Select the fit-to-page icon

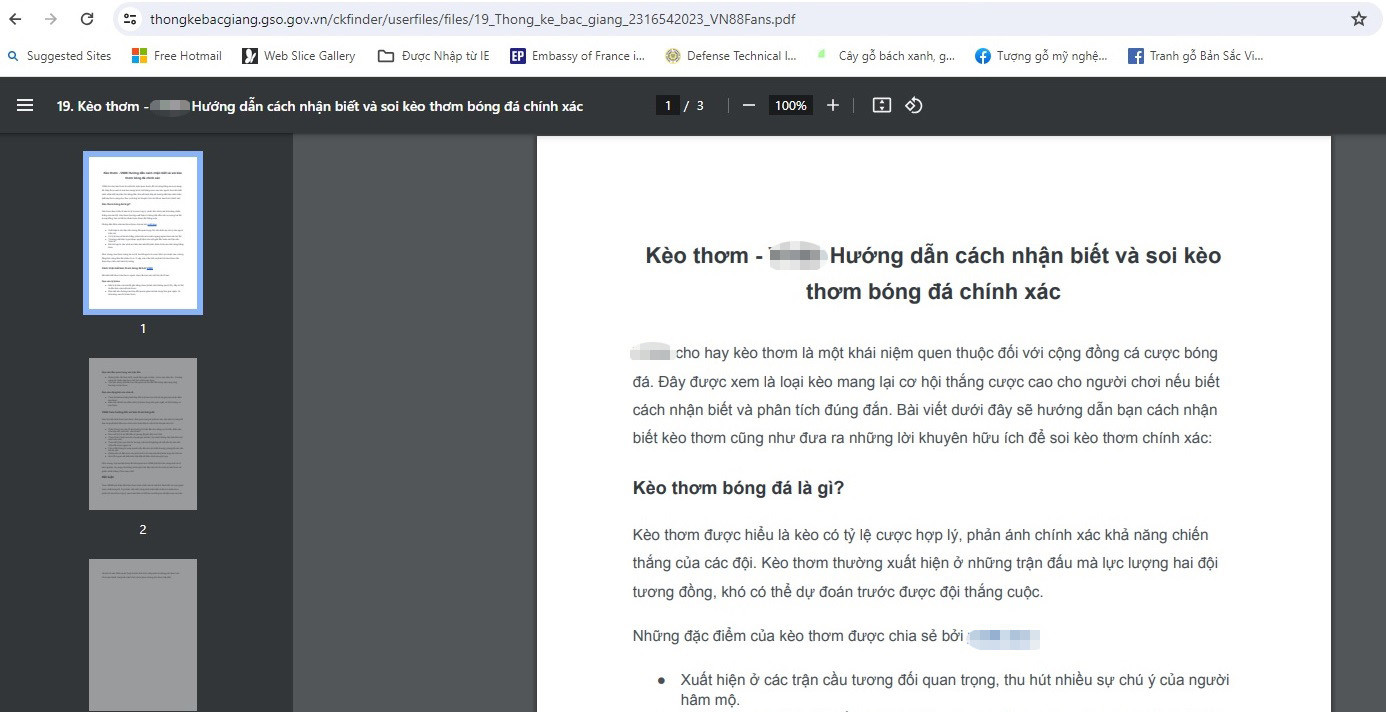click(881, 105)
